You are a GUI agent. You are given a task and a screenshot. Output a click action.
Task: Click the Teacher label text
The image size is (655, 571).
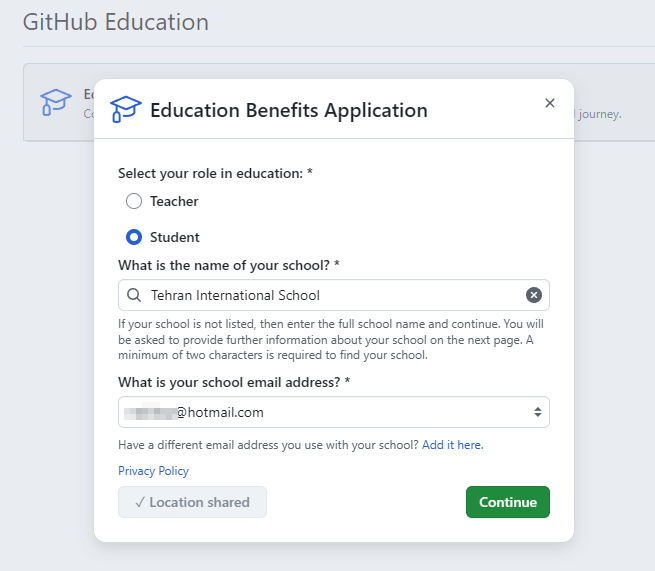[174, 201]
